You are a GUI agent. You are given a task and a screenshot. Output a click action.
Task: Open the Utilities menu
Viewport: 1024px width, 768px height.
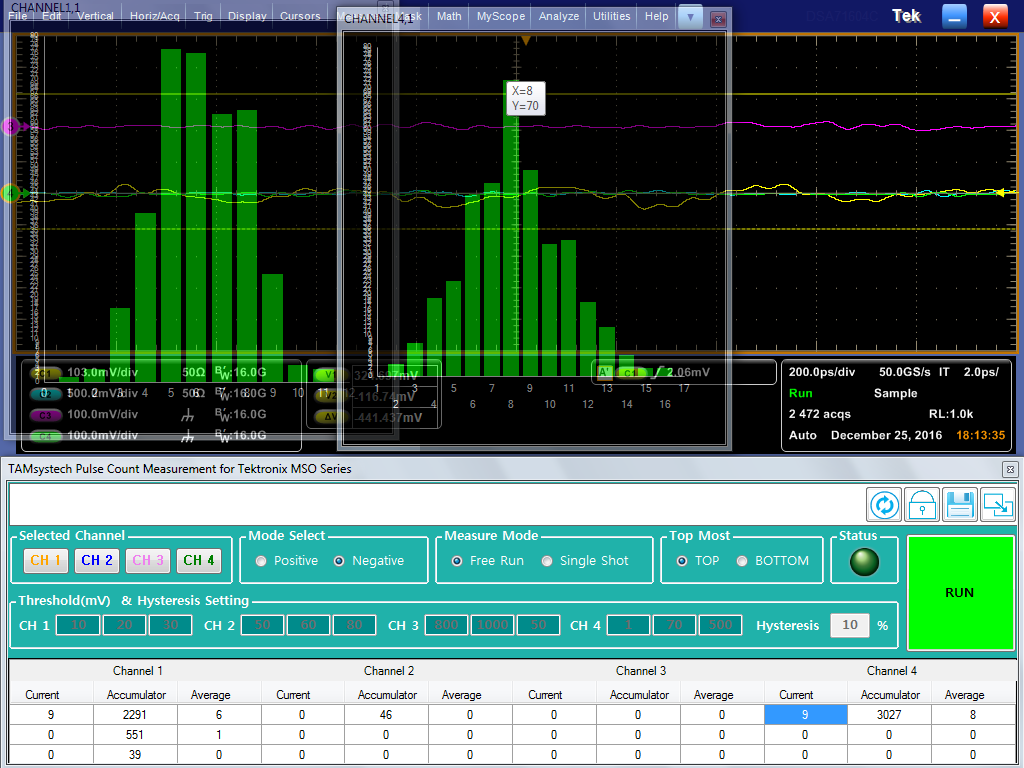pos(611,16)
